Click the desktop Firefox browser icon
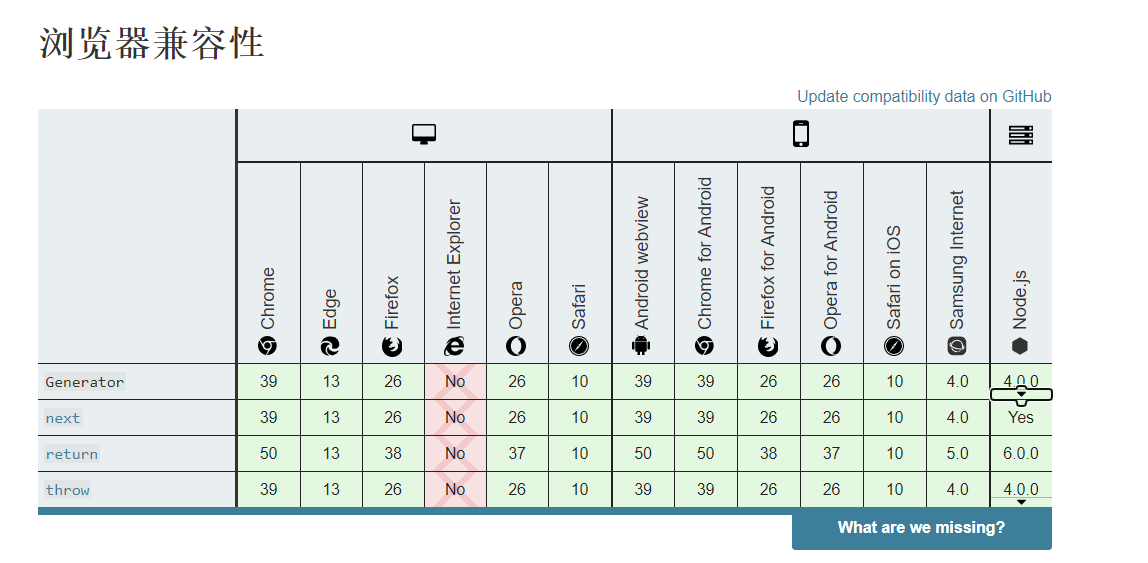Screen dimensions: 1148x563 392,346
